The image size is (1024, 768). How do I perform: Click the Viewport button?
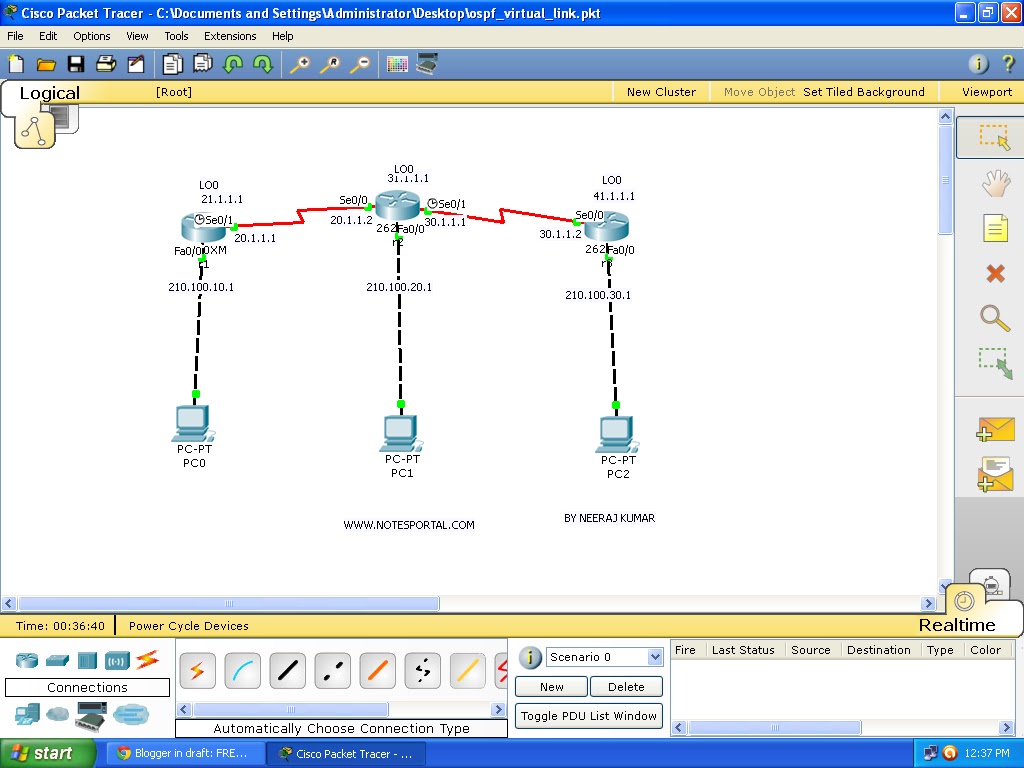pyautogui.click(x=986, y=92)
